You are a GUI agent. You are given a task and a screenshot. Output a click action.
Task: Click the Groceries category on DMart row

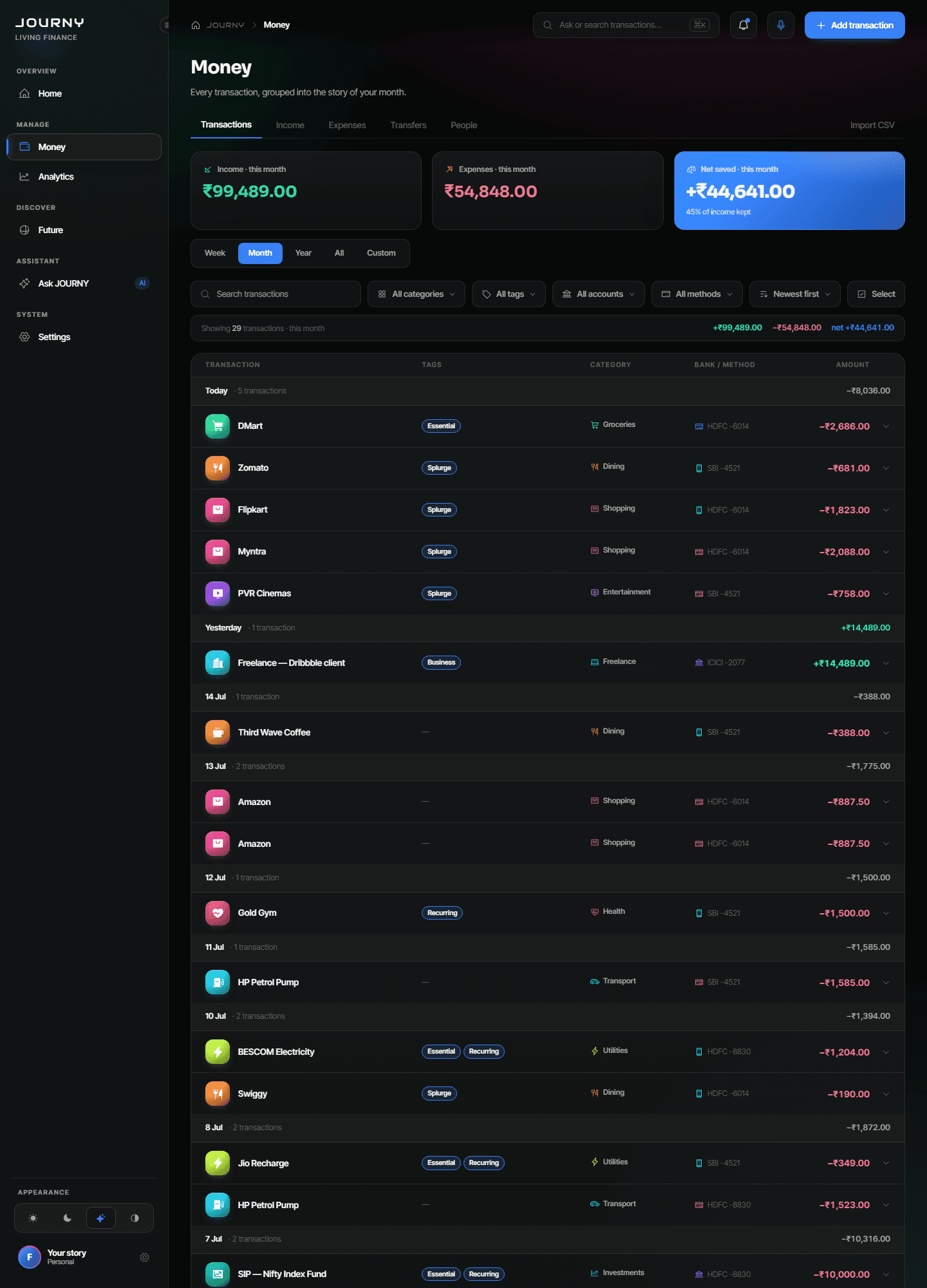[x=613, y=425]
